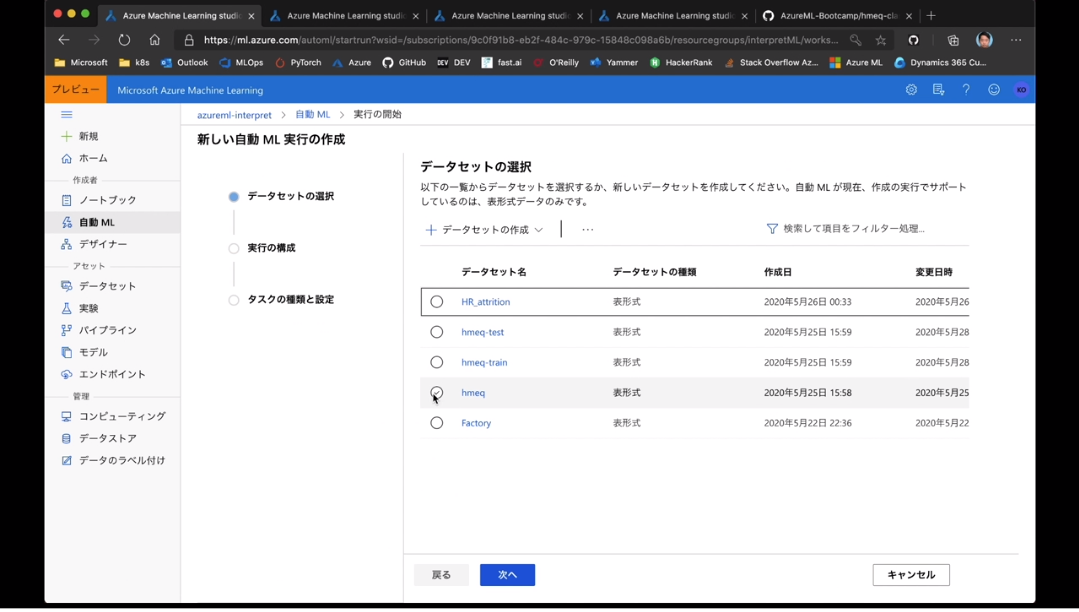Open パイプライン in the sidebar
Image resolution: width=1079 pixels, height=612 pixels.
point(99,330)
